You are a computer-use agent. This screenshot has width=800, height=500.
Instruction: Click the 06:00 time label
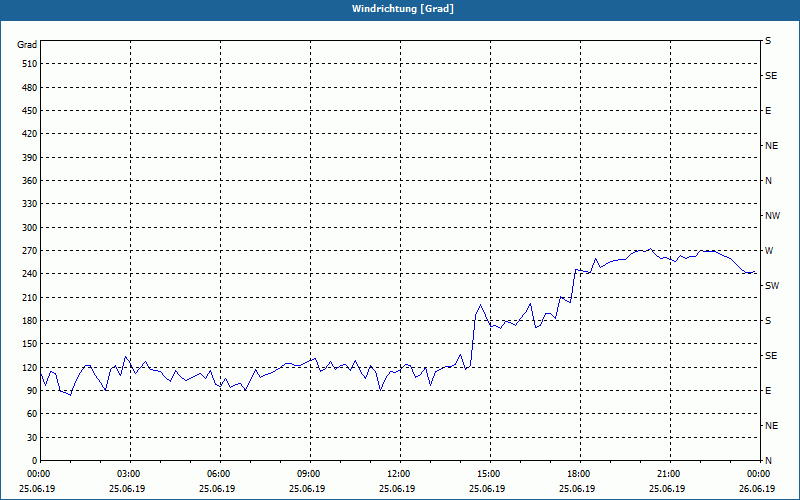(220, 474)
